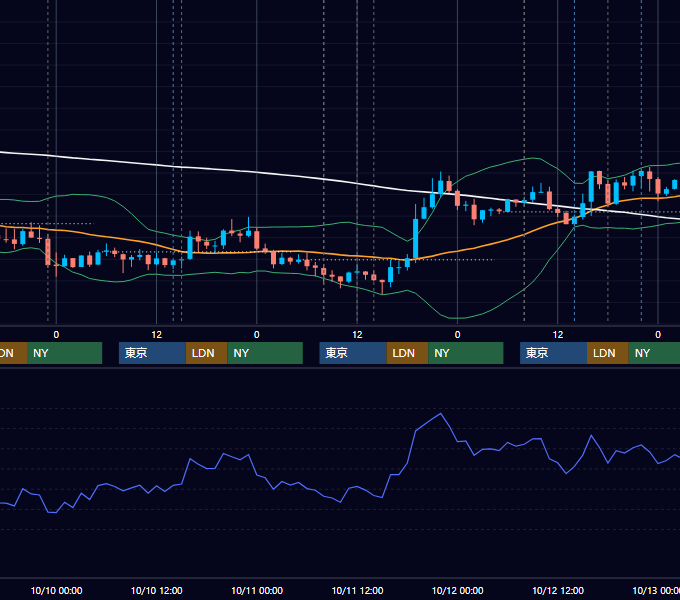
Task: Click the 10/10 00:00 date label
Action: [56, 590]
